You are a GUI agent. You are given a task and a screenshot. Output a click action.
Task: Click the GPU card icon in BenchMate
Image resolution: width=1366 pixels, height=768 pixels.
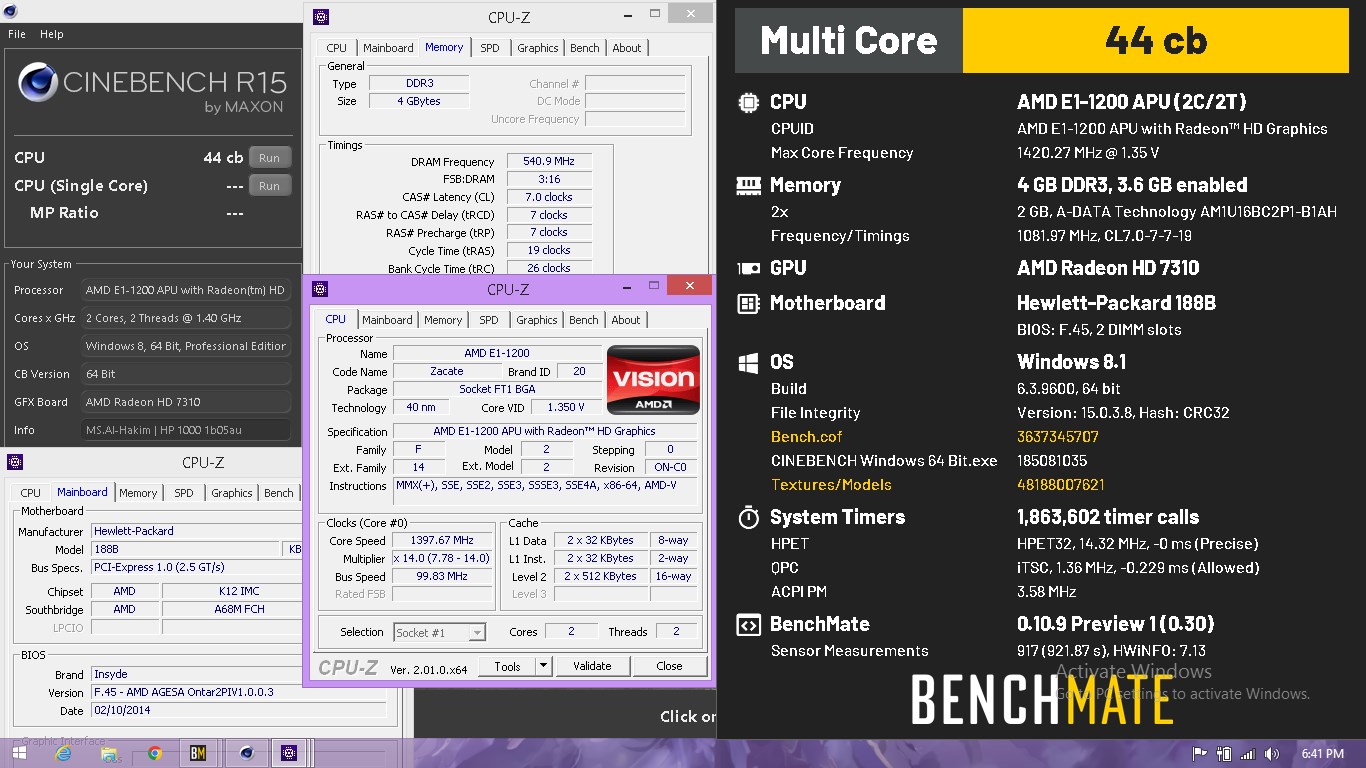[x=747, y=268]
